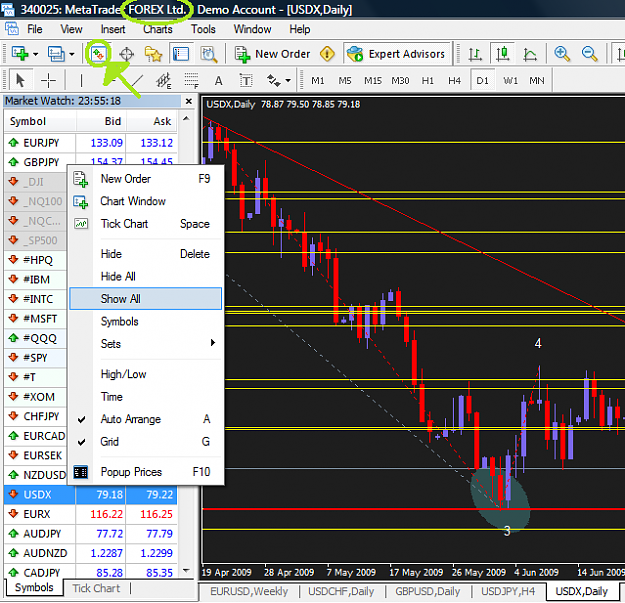Switch chart to H1 timeframe

click(x=428, y=81)
